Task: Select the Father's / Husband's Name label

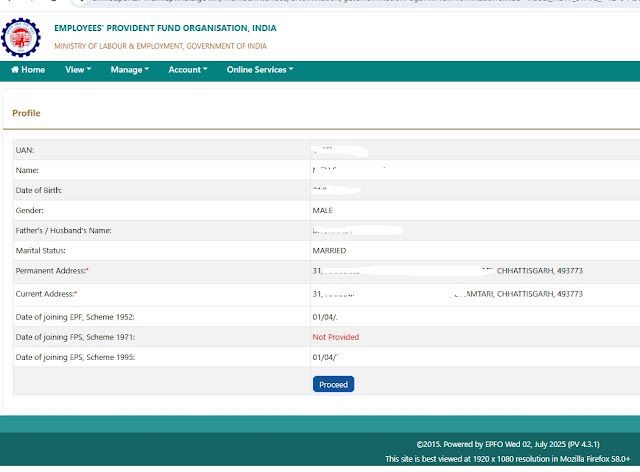Action: [x=63, y=230]
